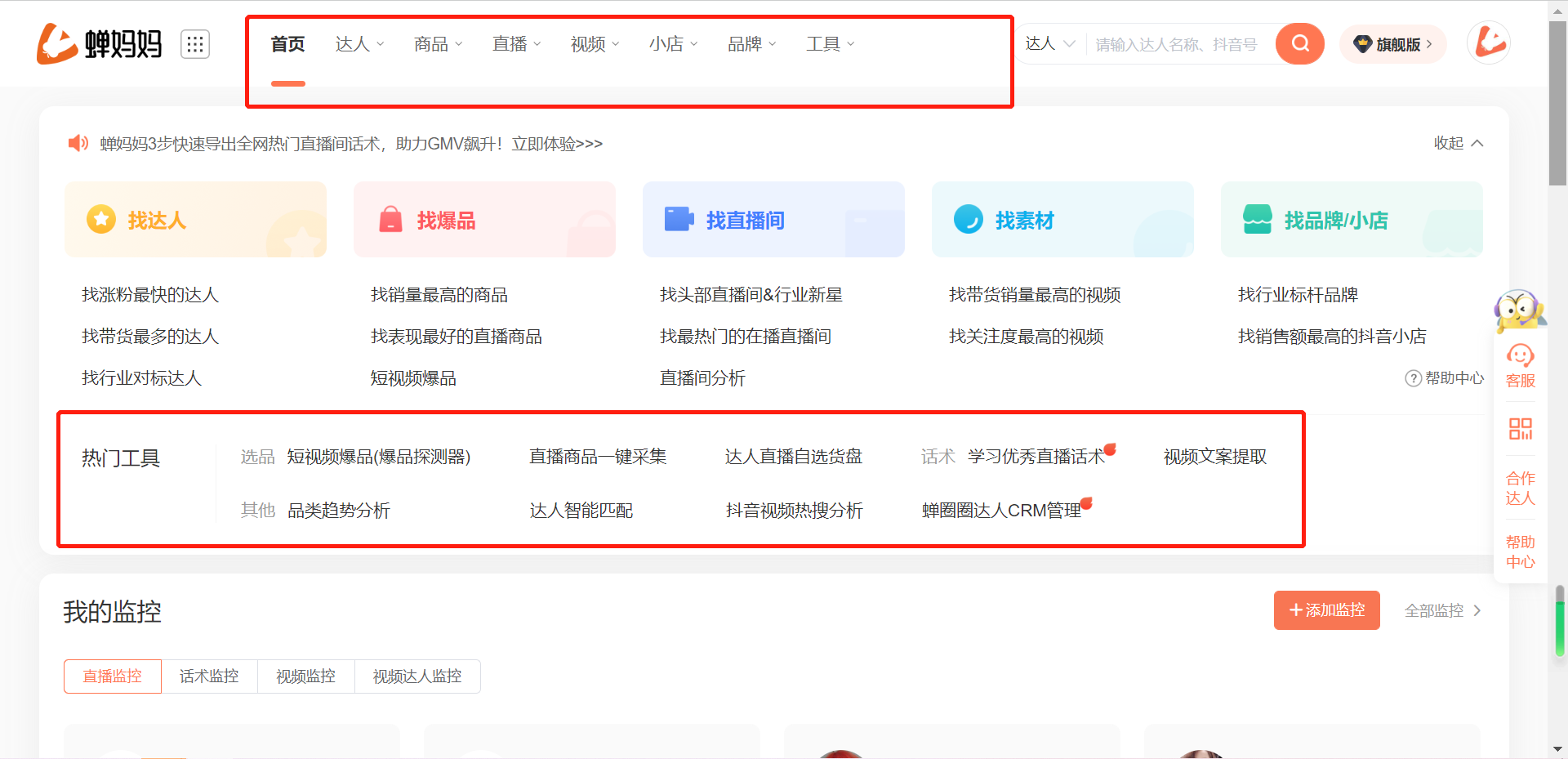Open 短视频爆品 link under 找爆品
The image size is (1568, 759).
click(413, 378)
